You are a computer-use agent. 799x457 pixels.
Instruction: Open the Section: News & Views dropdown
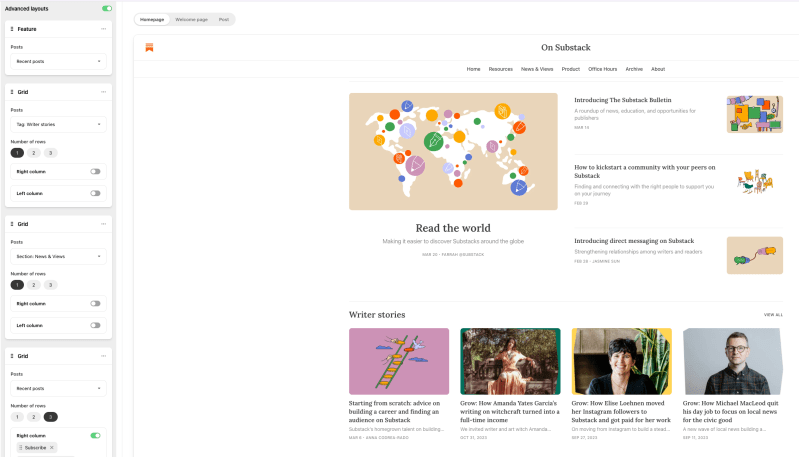(59, 256)
